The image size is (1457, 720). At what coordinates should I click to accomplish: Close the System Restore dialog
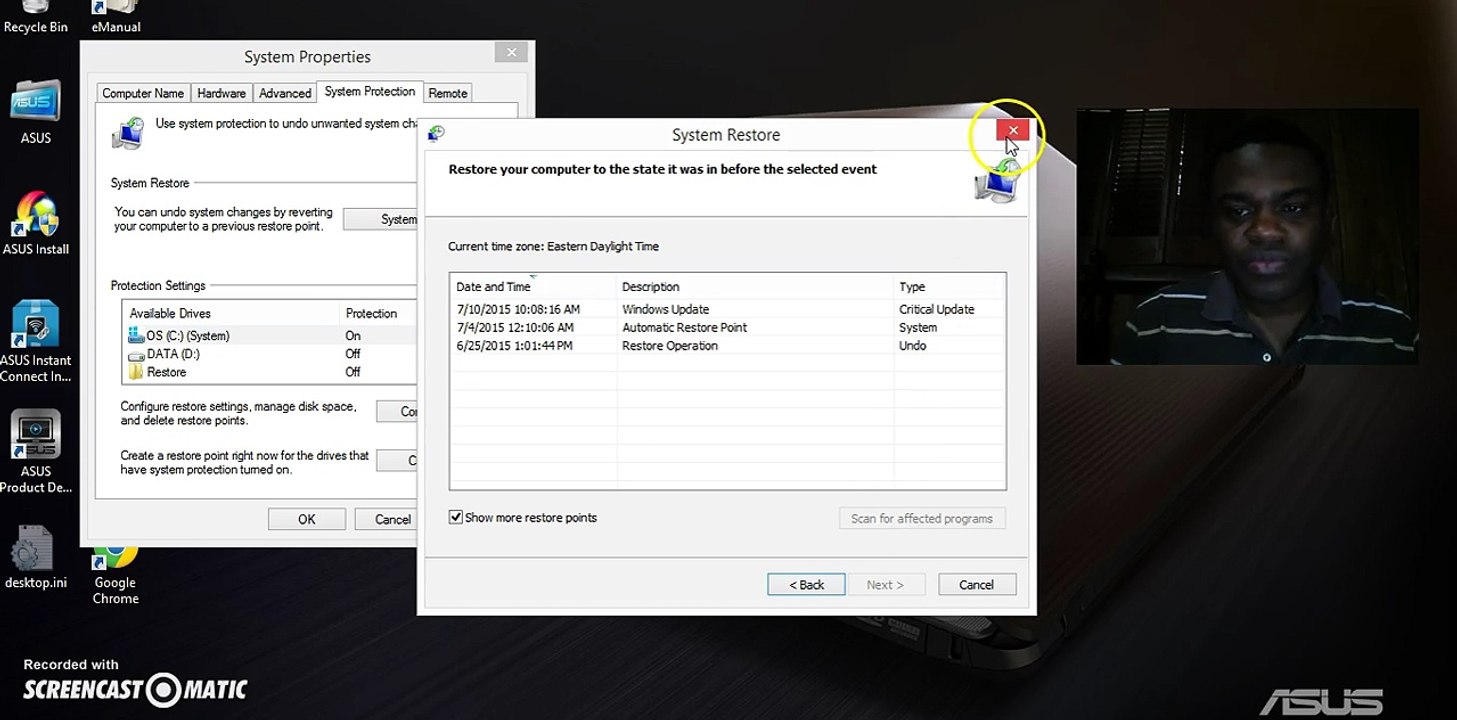pos(1013,130)
